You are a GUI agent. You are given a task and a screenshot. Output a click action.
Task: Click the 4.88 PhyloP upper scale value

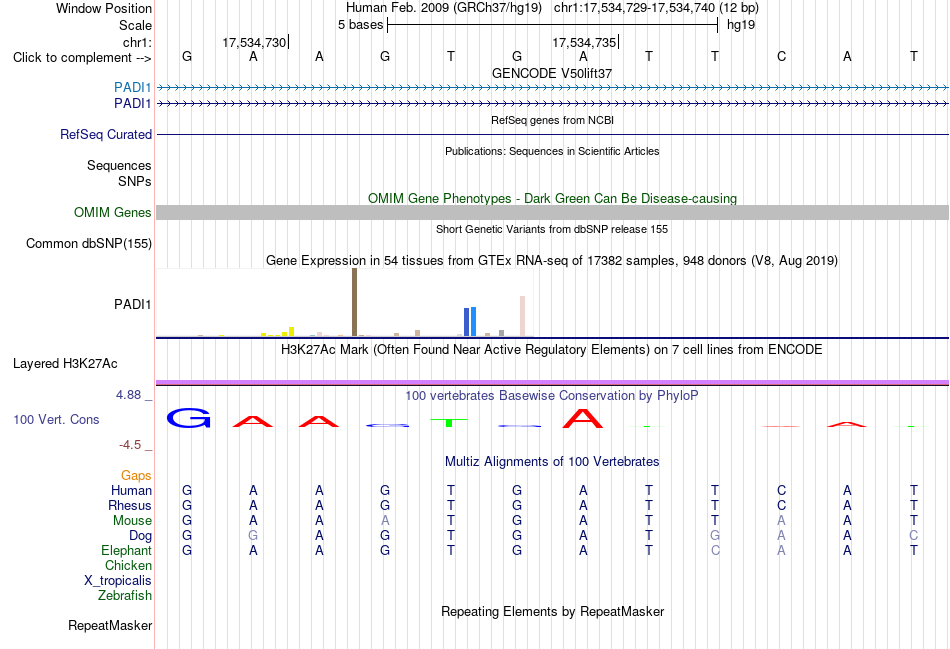pyautogui.click(x=128, y=395)
